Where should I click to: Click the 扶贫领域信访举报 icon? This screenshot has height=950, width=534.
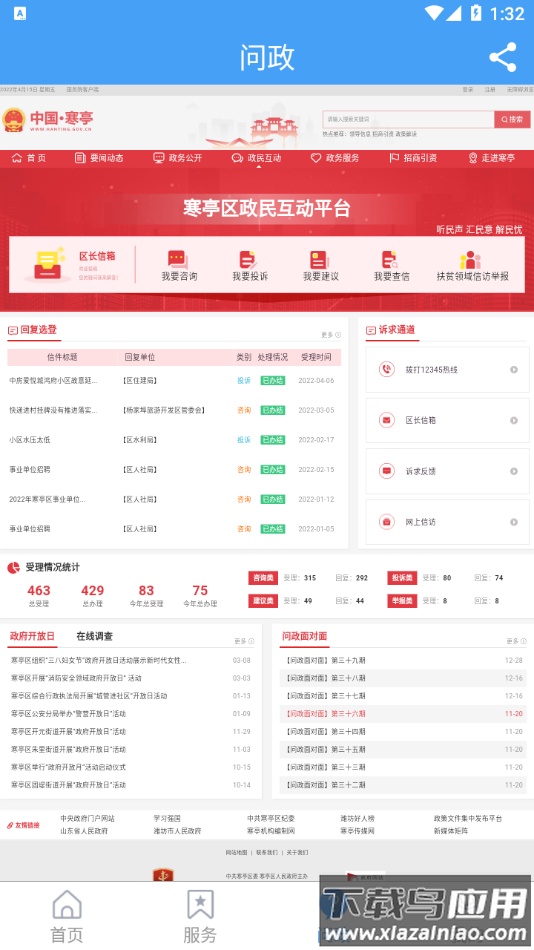[470, 260]
